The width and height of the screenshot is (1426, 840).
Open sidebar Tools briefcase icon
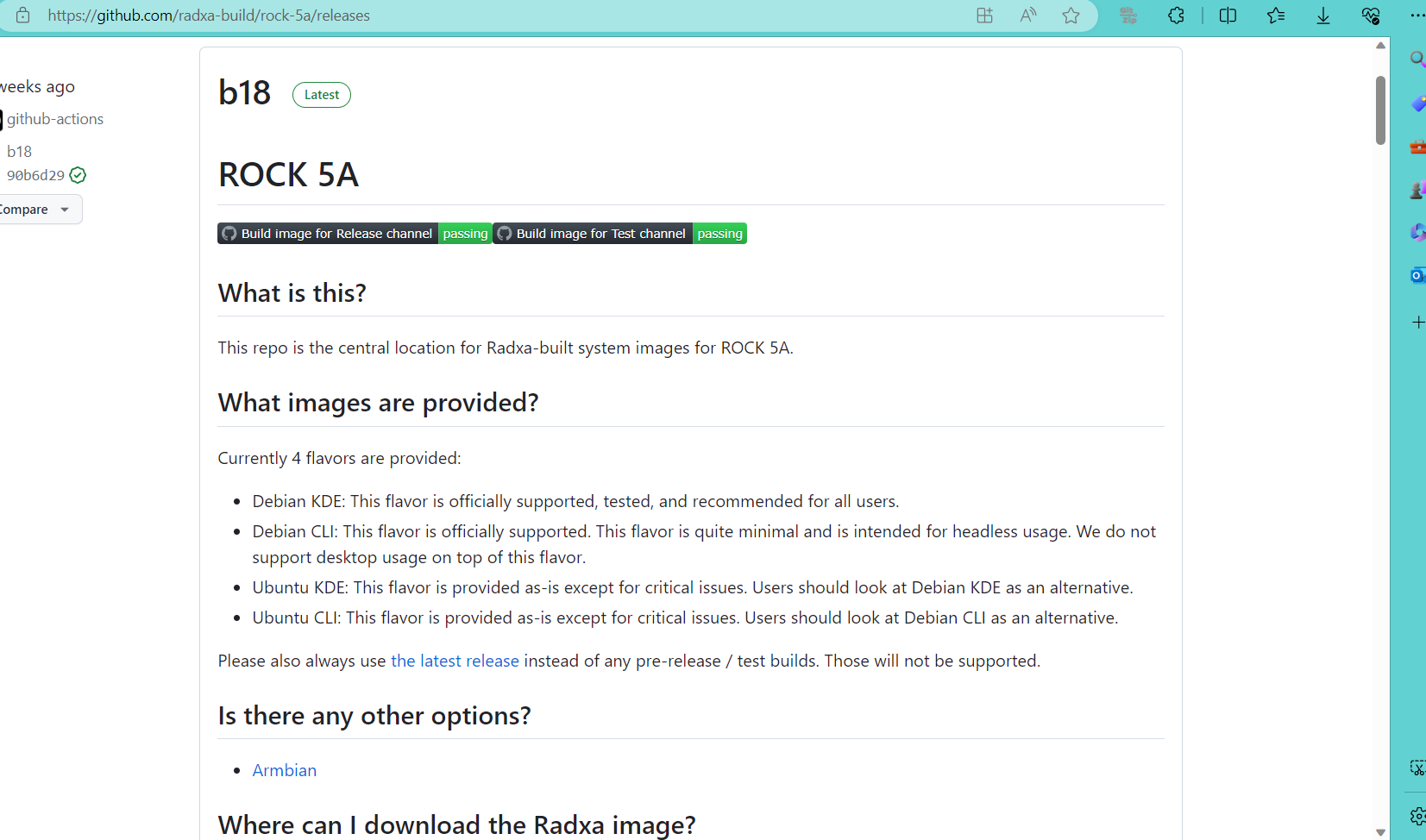[x=1417, y=147]
